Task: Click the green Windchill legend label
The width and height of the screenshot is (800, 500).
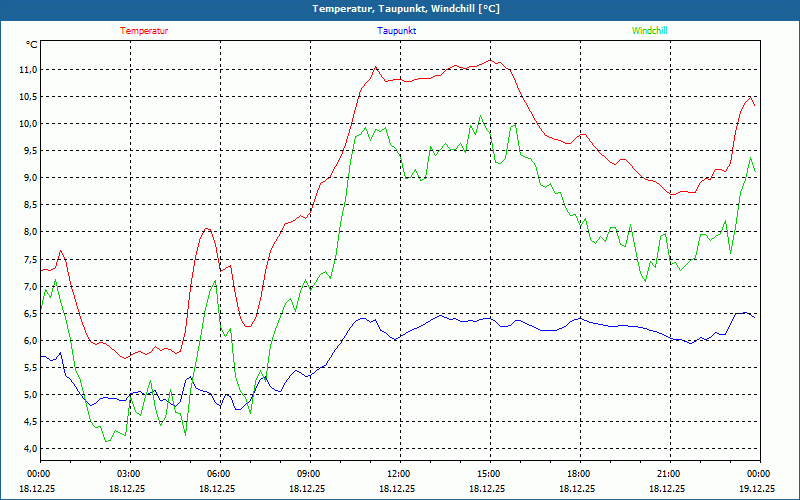Action: [649, 31]
